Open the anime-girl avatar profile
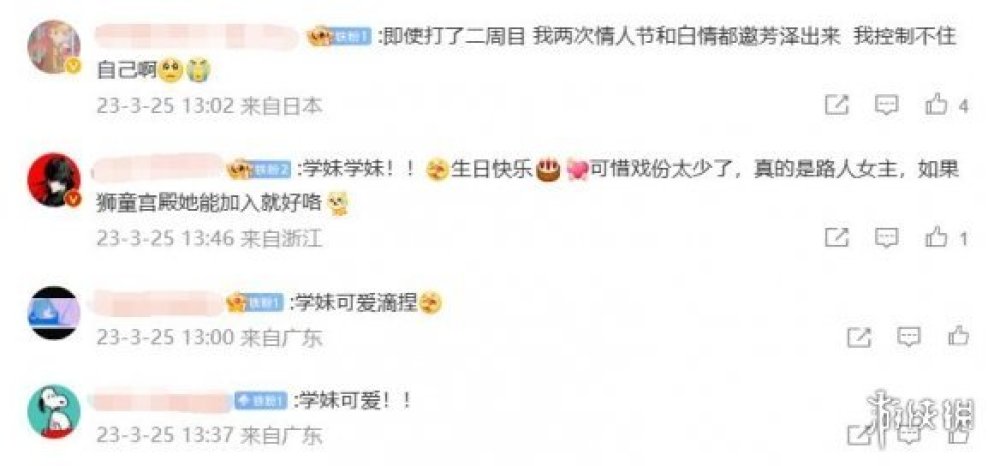Image resolution: width=1000 pixels, height=466 pixels. click(54, 47)
